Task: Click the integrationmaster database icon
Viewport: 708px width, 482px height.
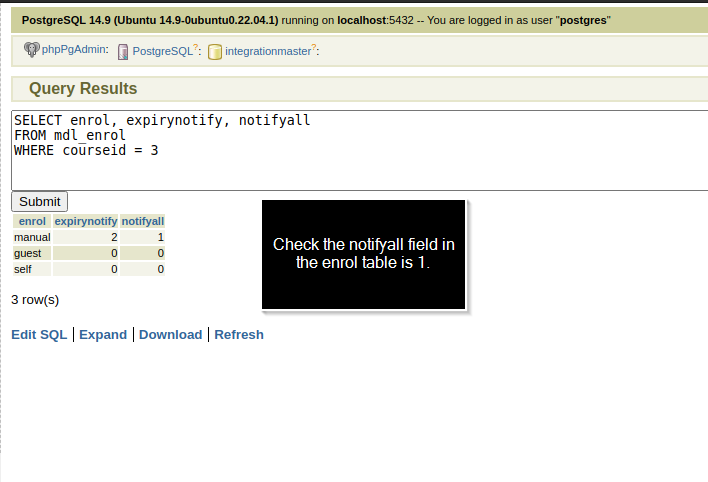Action: pyautogui.click(x=215, y=52)
